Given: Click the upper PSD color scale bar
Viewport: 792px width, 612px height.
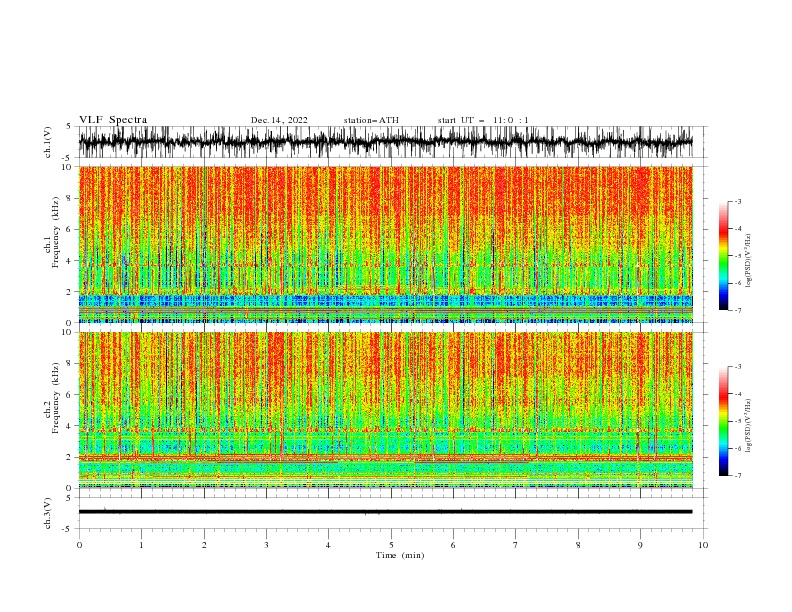Looking at the screenshot, I should click(724, 256).
